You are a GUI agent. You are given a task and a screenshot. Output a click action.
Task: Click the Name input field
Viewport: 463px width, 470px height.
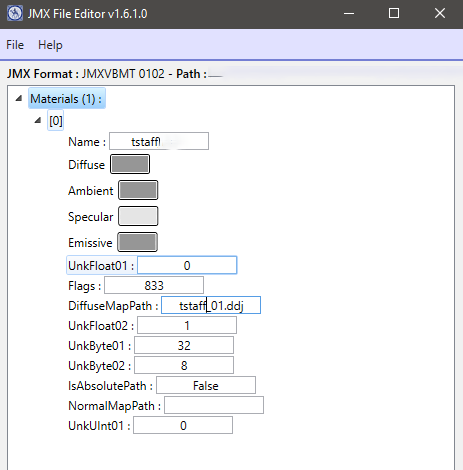point(159,141)
